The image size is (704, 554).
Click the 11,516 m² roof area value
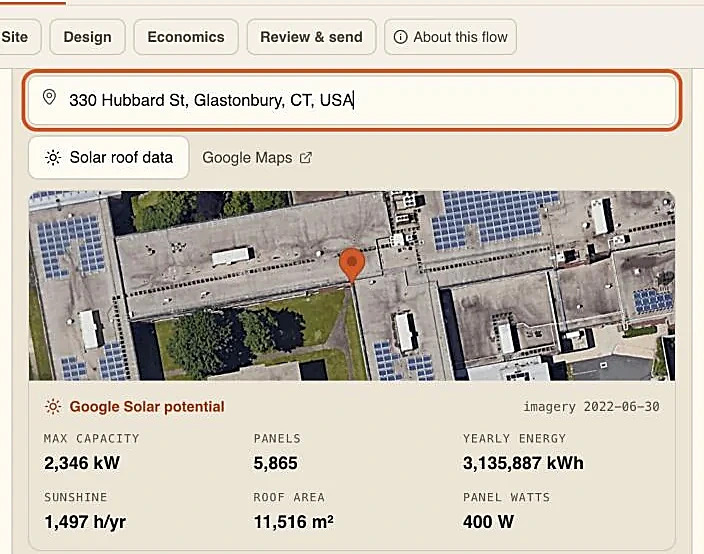click(x=294, y=522)
